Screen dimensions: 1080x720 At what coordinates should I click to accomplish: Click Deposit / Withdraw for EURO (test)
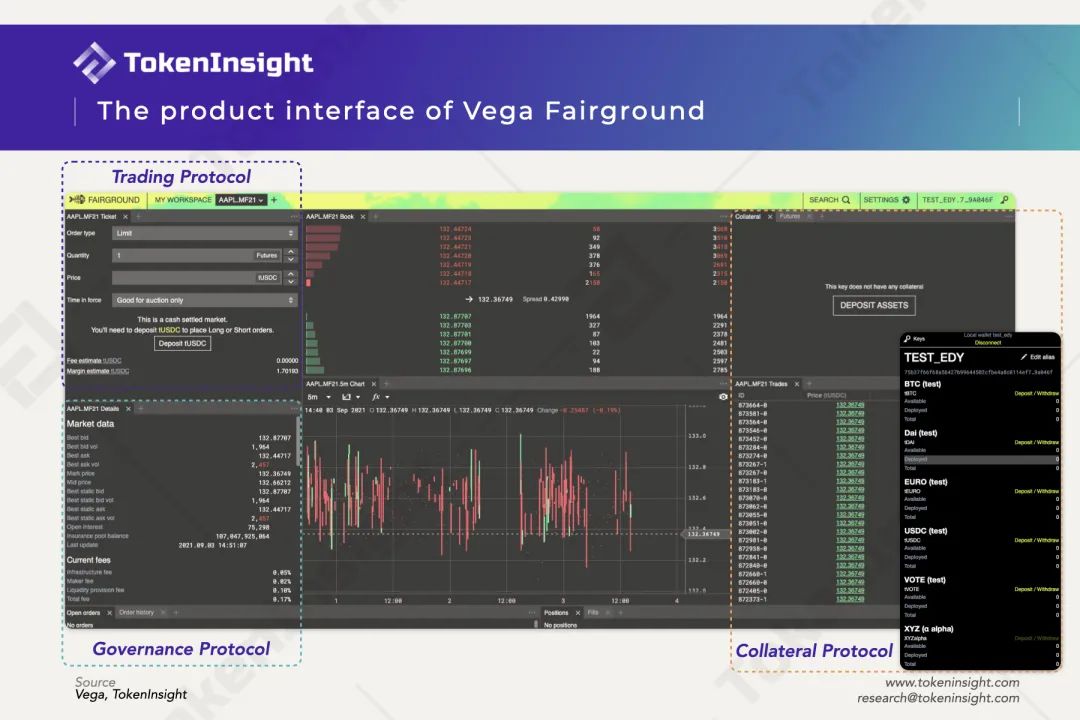1037,491
